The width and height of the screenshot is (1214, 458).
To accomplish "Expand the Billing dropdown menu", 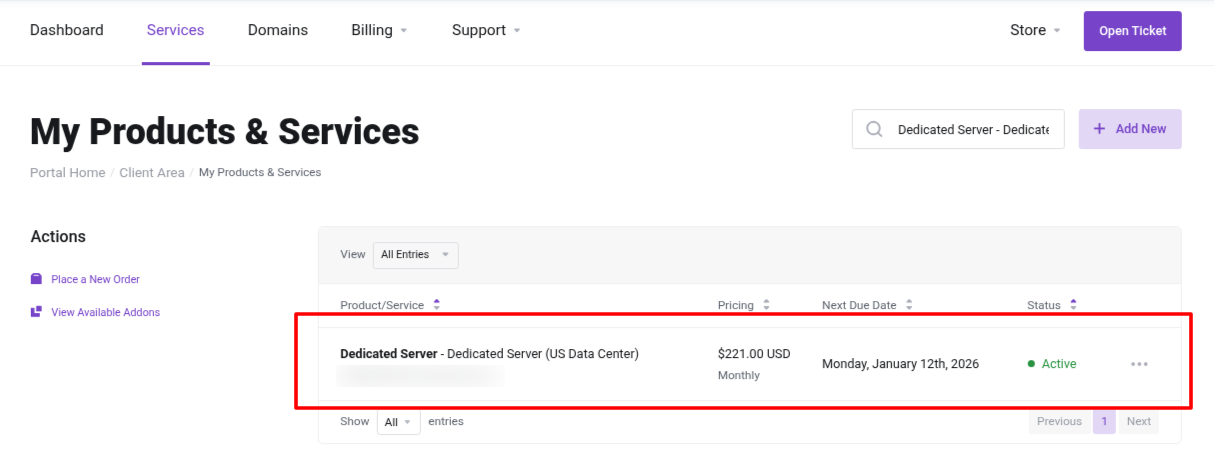I will (379, 30).
